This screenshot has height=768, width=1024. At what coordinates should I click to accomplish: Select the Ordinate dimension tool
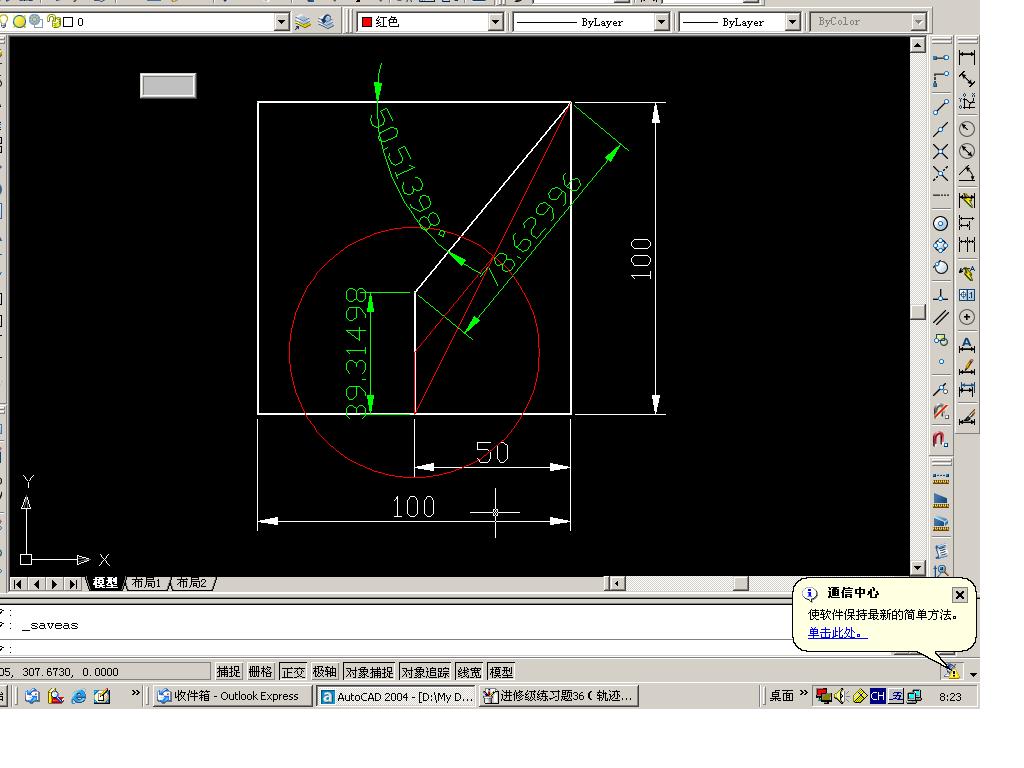tap(967, 101)
